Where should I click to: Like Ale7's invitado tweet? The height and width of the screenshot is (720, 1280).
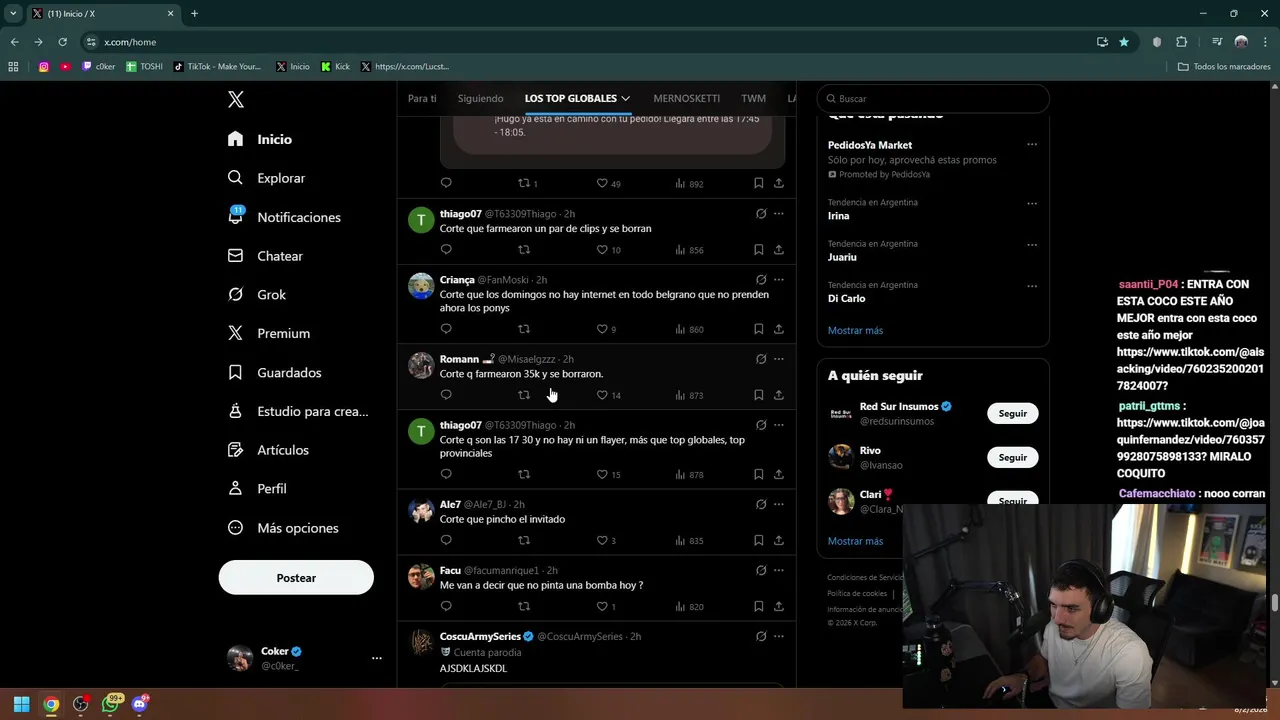[602, 540]
